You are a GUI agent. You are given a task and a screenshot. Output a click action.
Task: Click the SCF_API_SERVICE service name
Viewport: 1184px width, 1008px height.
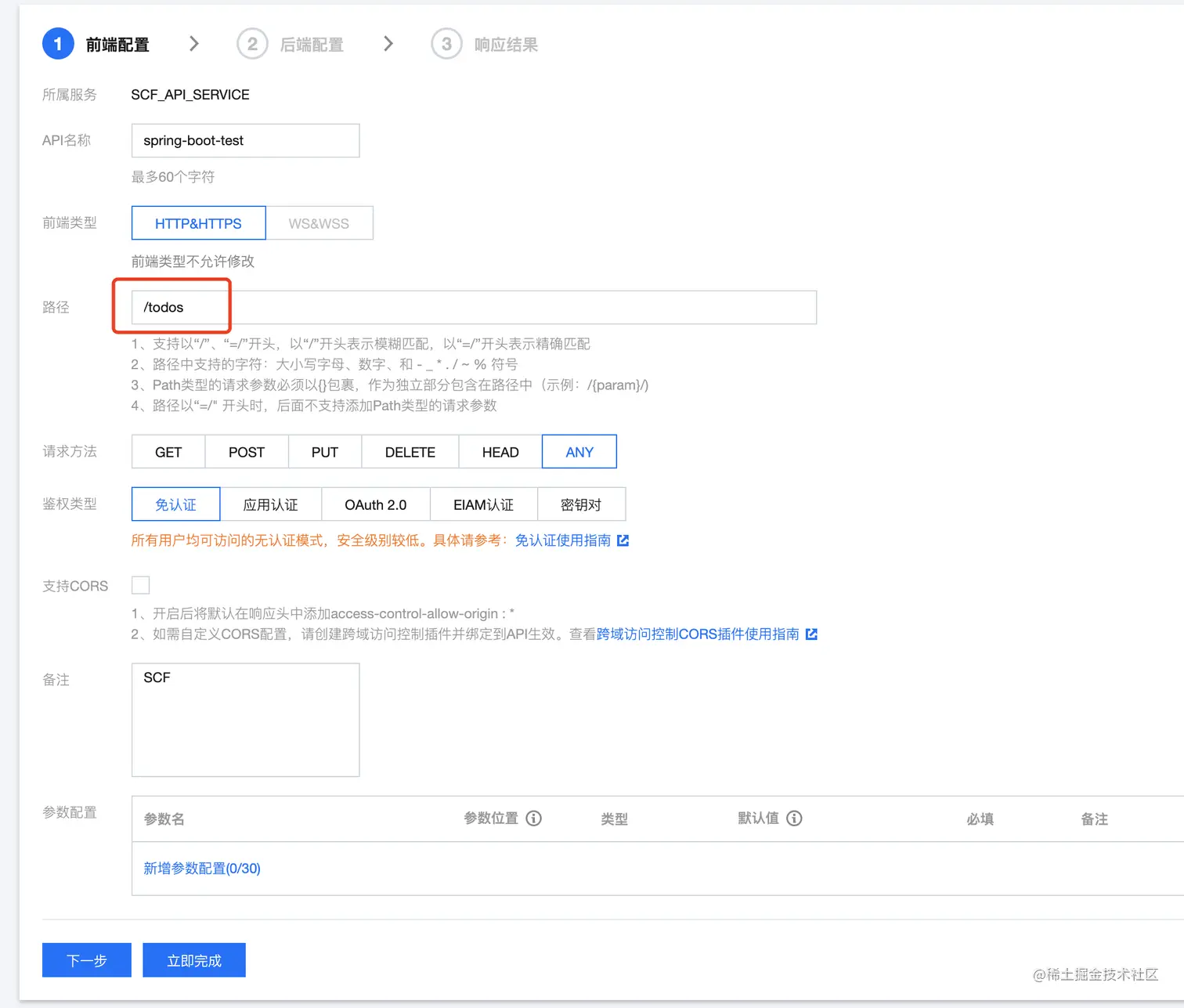190,95
